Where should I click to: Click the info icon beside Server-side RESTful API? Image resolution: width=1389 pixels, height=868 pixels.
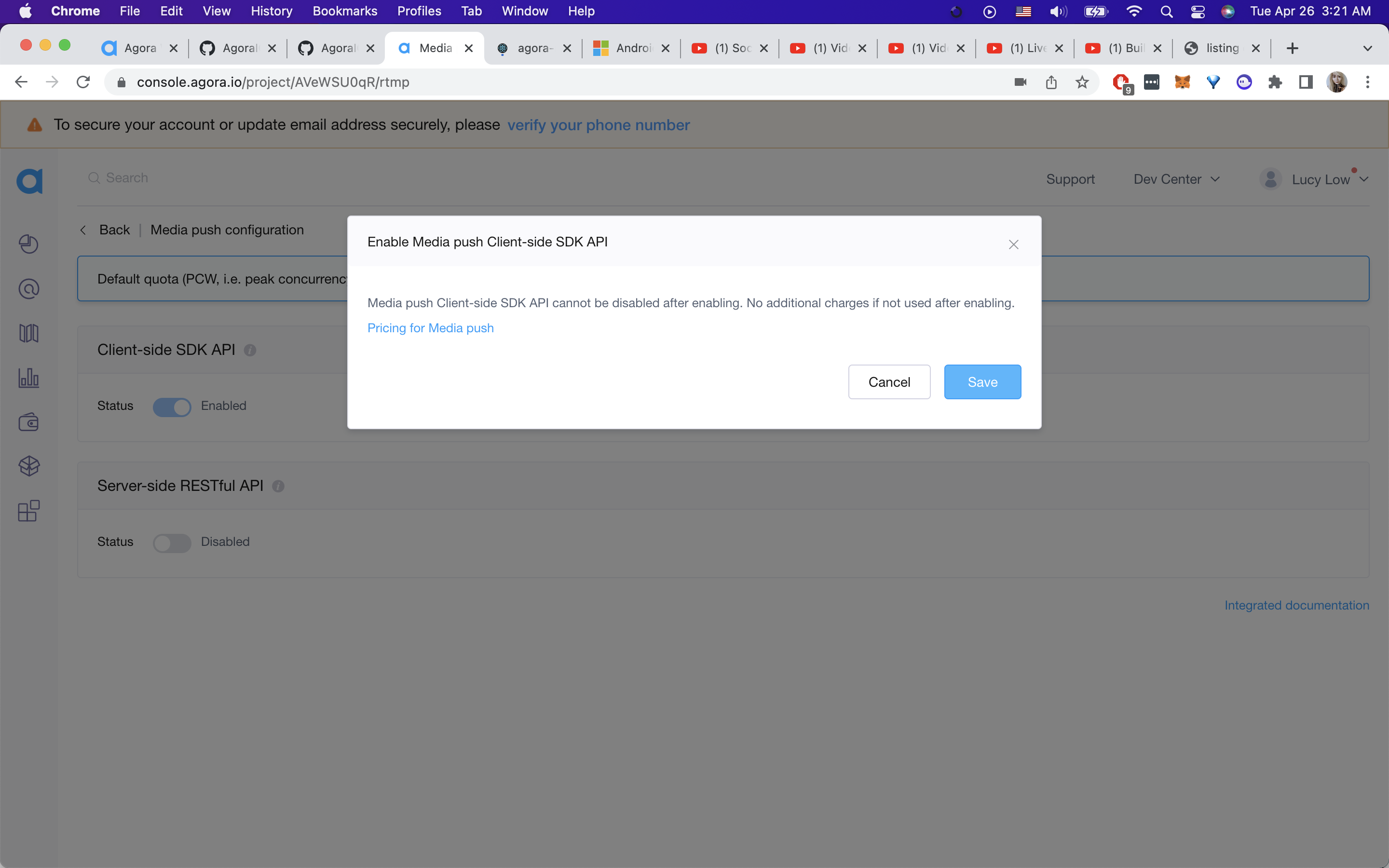tap(278, 486)
